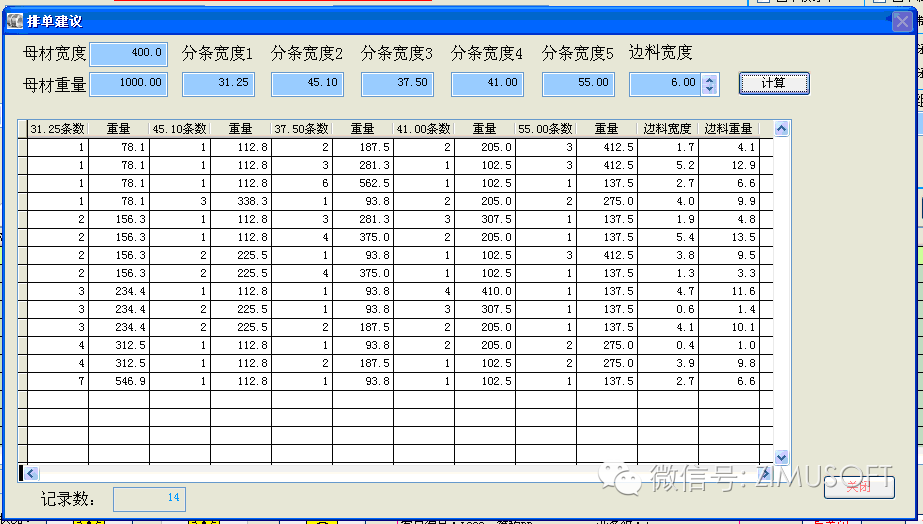Select the 分条宽度5 field showing 55.00
This screenshot has height=524, width=923.
[x=578, y=84]
